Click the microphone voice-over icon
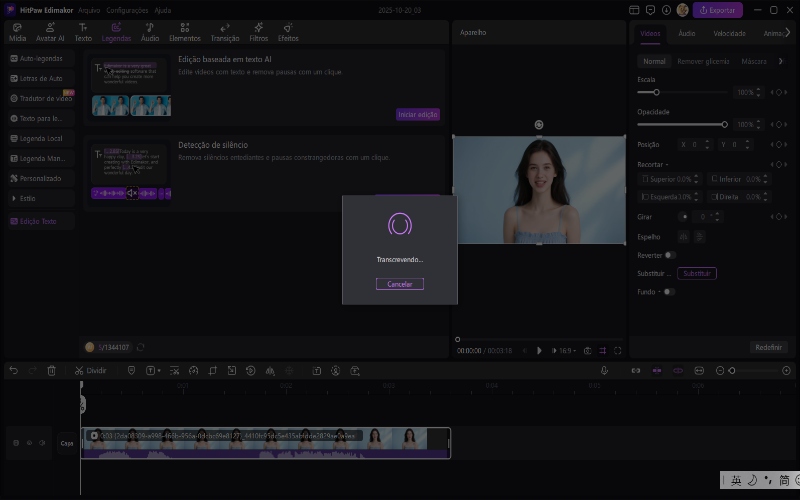Screen dimensions: 800x500 604,370
